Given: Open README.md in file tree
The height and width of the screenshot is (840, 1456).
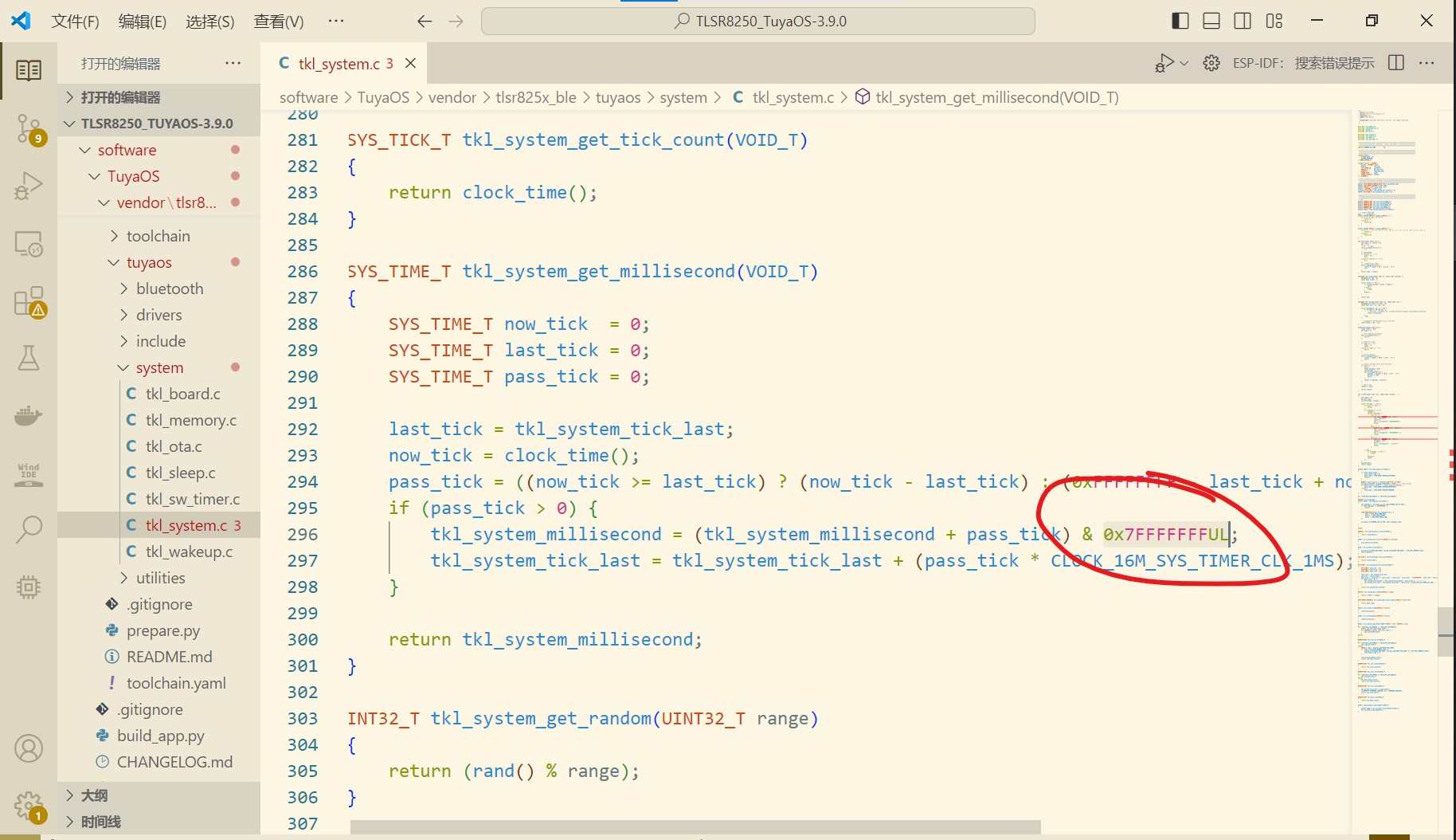Looking at the screenshot, I should tap(159, 657).
